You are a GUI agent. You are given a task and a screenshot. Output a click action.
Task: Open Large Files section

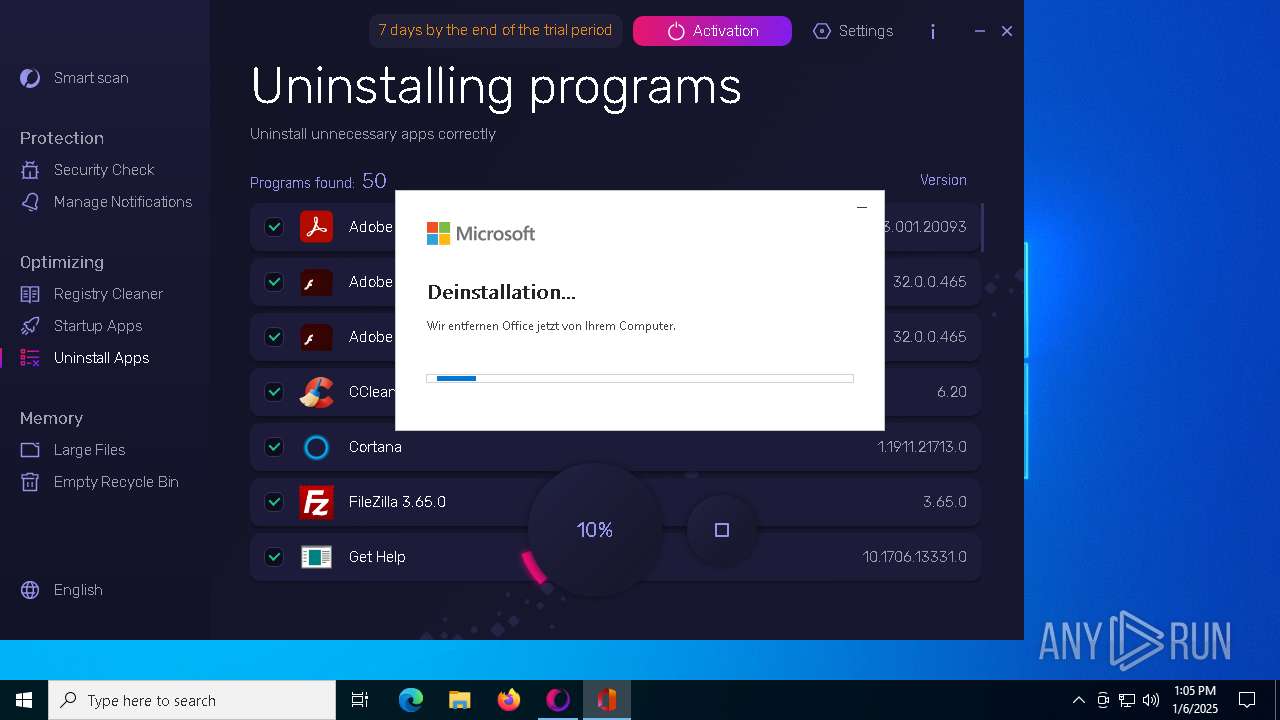(x=89, y=450)
